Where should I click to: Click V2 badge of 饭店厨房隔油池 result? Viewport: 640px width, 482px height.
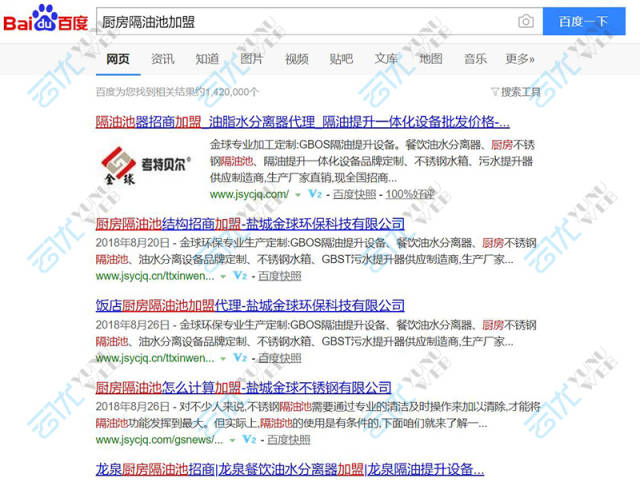coord(240,358)
